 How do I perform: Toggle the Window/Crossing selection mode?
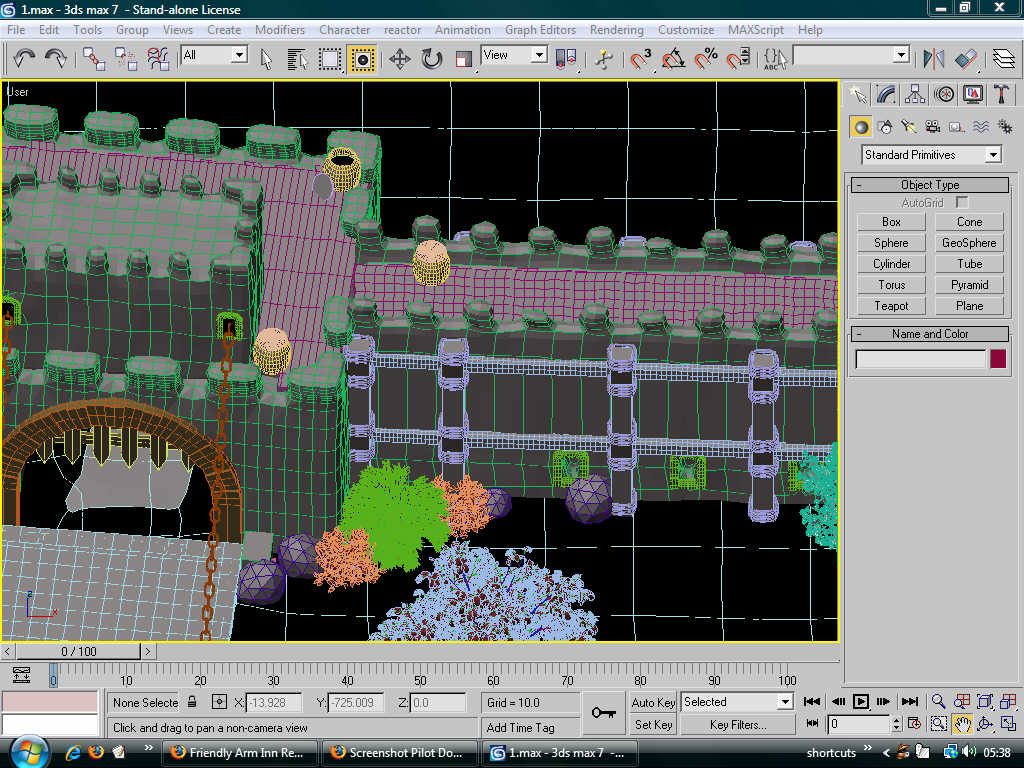362,59
